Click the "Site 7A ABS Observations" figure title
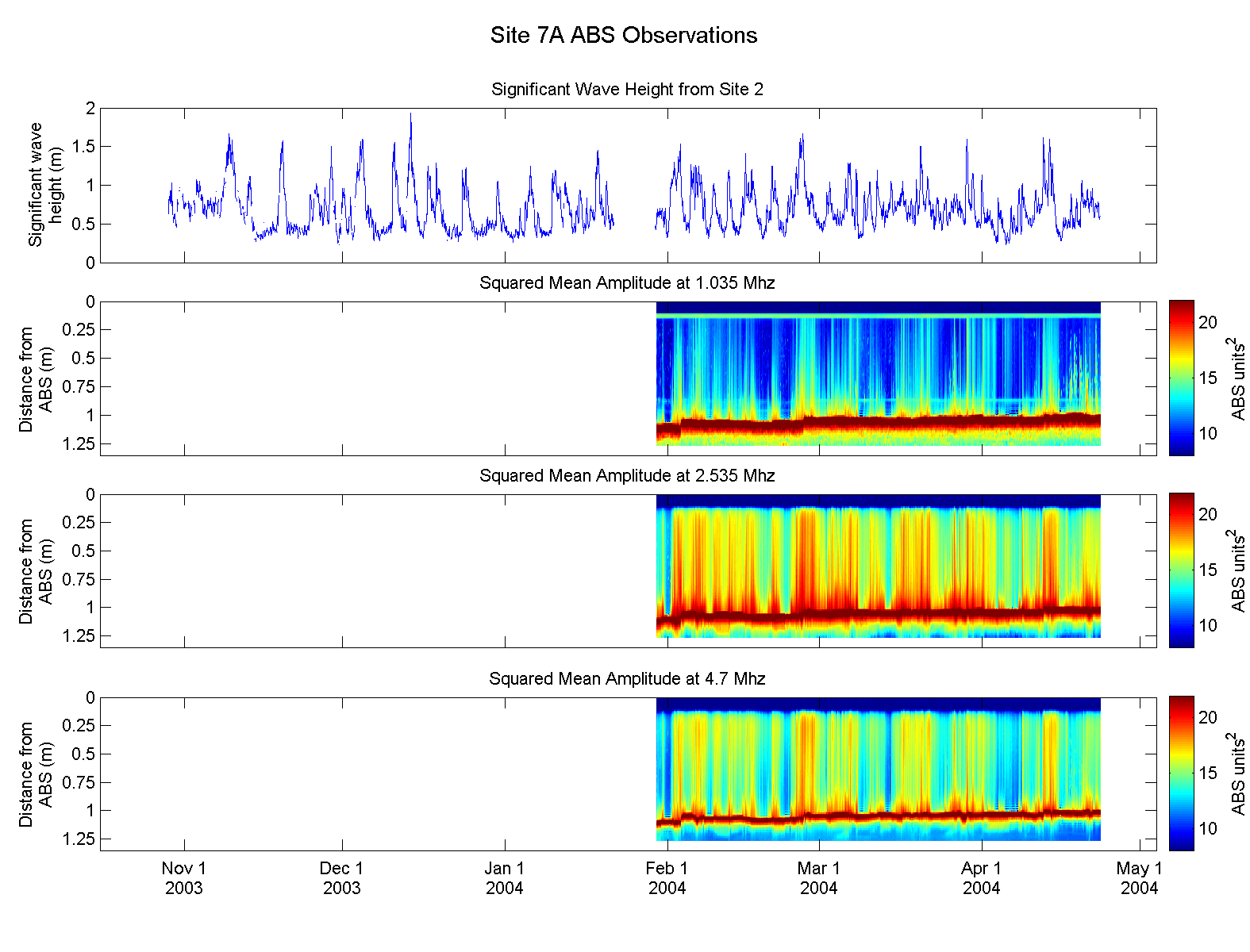Image resolution: width=1250 pixels, height=952 pixels. click(624, 36)
